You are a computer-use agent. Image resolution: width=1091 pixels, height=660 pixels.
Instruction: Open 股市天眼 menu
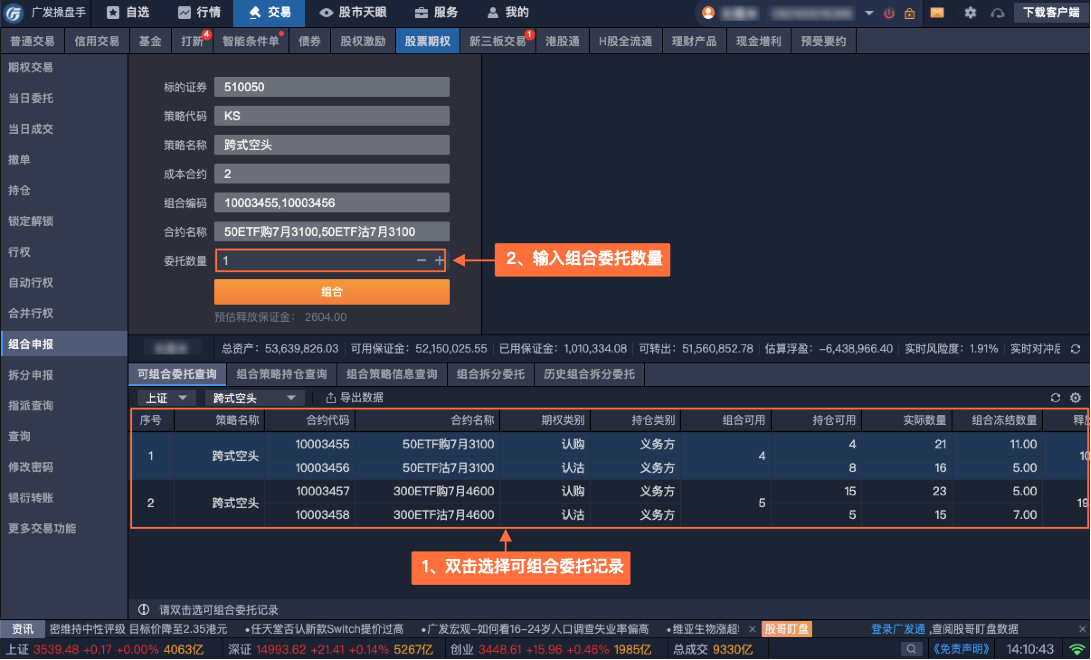click(x=353, y=13)
